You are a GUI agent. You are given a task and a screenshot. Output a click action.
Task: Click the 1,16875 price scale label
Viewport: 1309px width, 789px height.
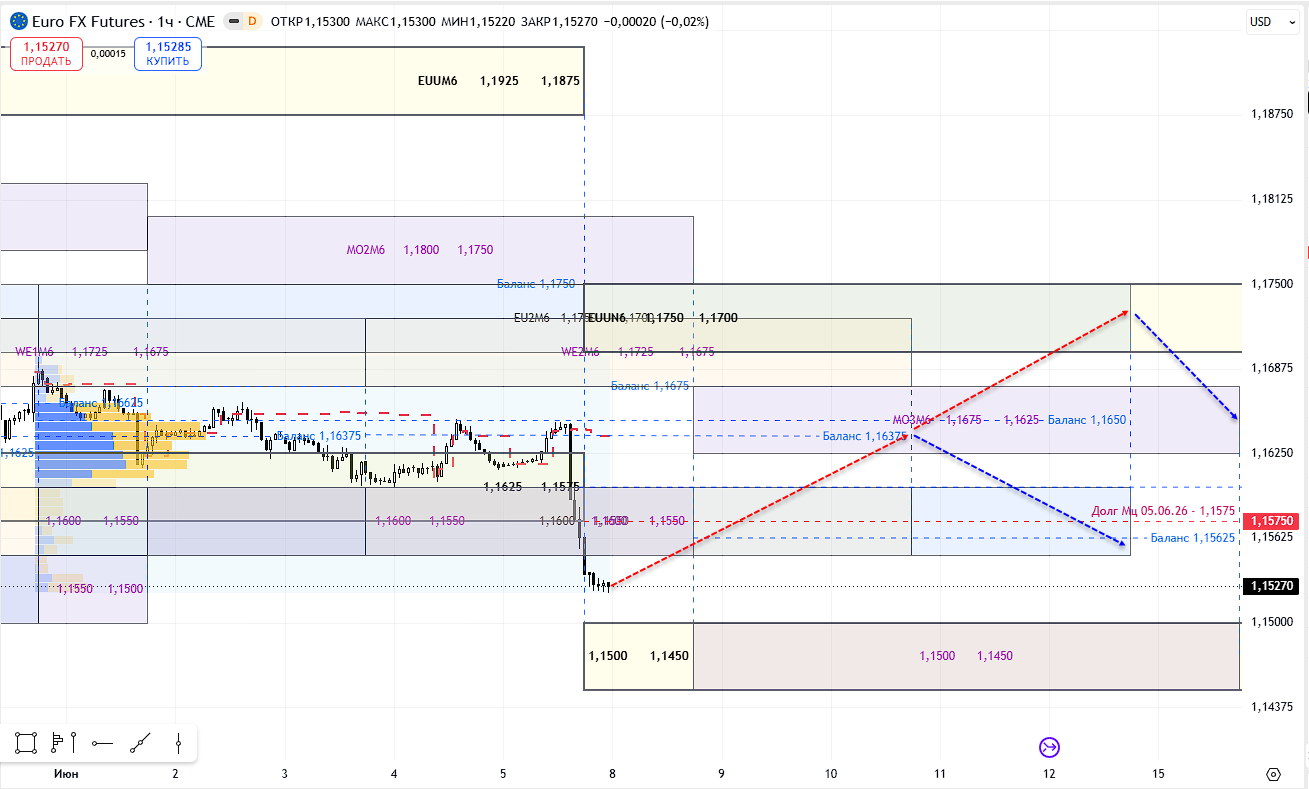pyautogui.click(x=1272, y=368)
